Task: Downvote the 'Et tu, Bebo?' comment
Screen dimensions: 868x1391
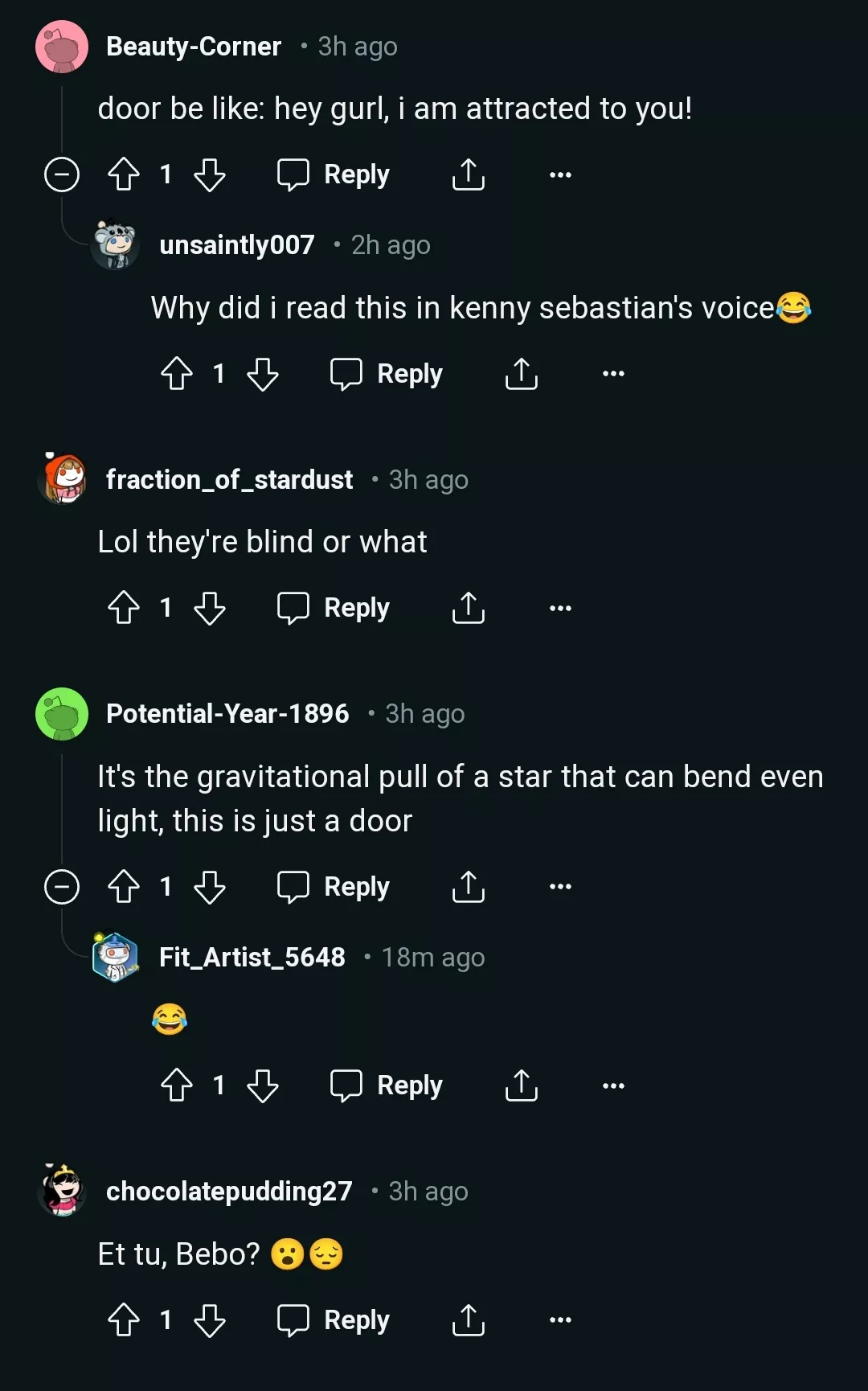Action: pyautogui.click(x=210, y=1320)
